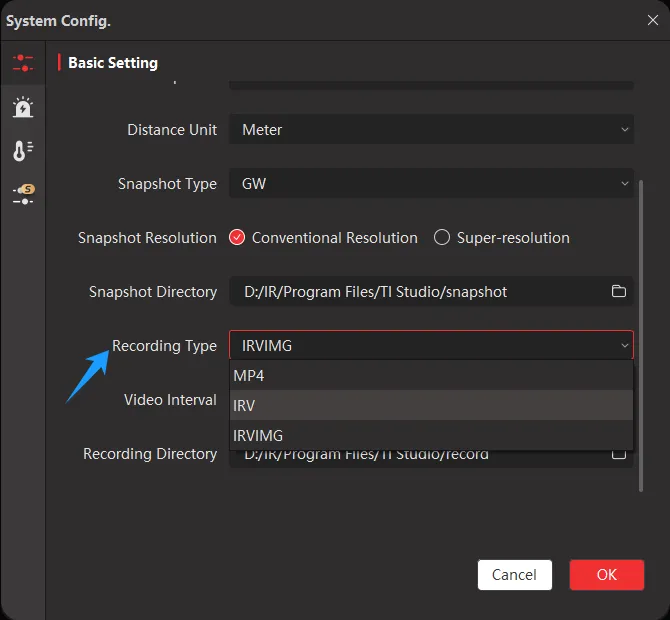Confirm settings with the OK button
The height and width of the screenshot is (620, 670).
point(606,575)
